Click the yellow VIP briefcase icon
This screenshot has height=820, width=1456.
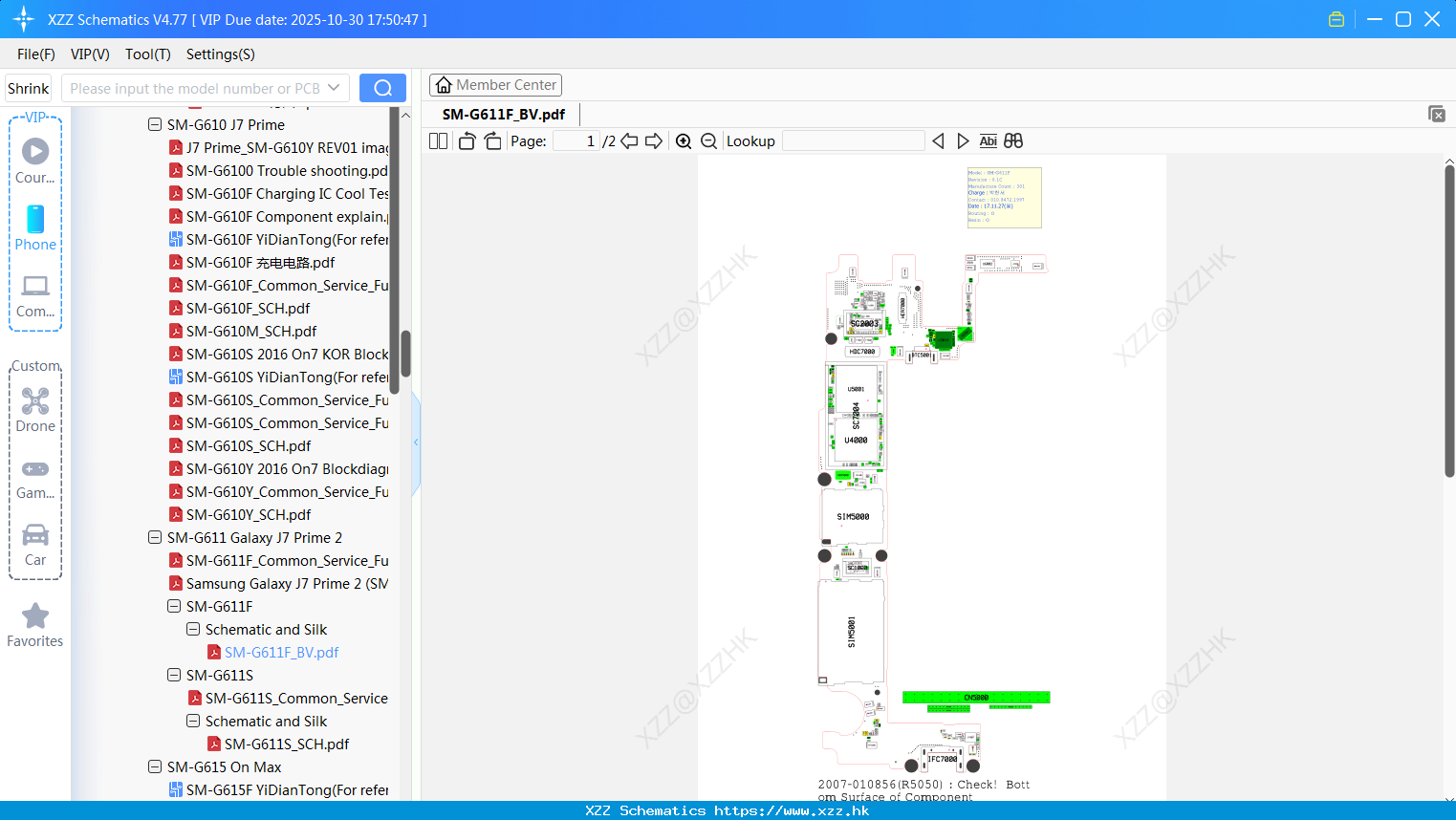pos(1336,19)
